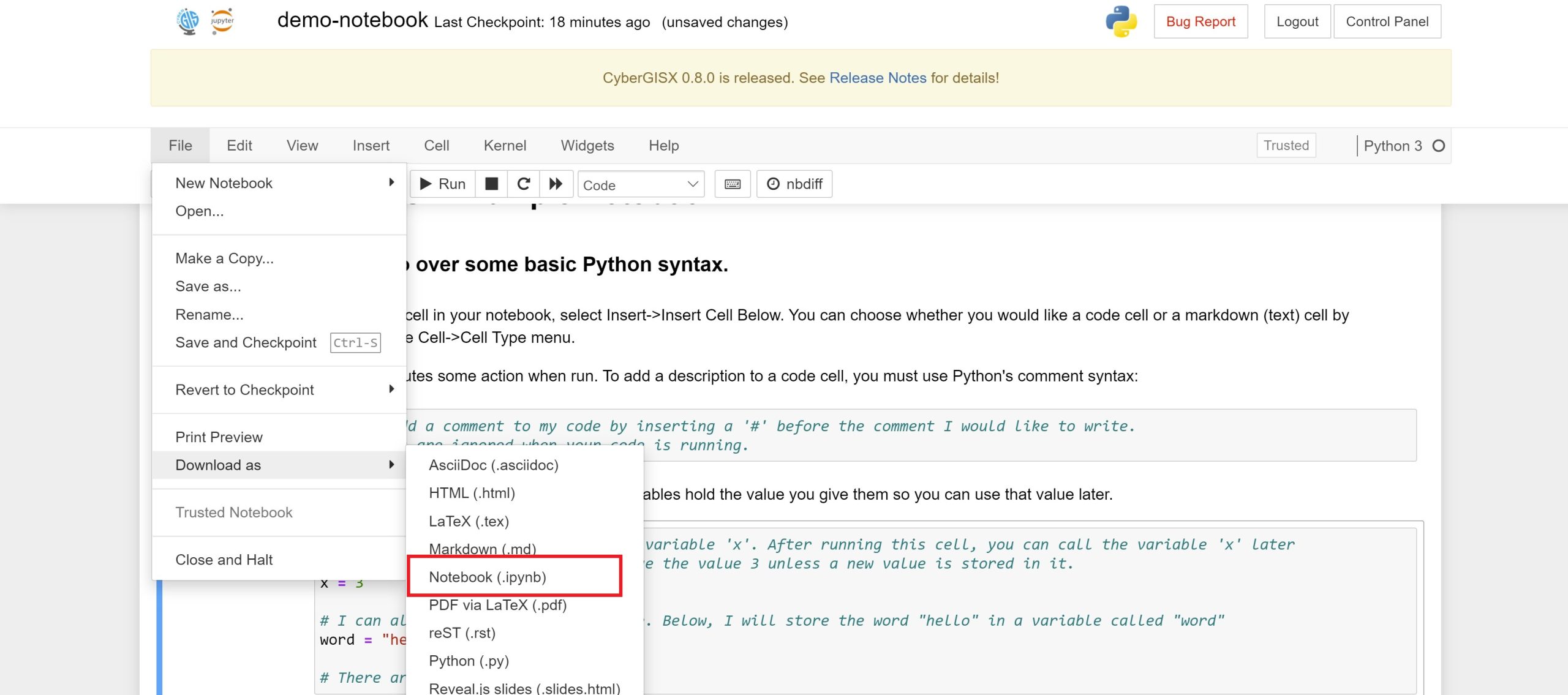Click the CyberGIS globe logo
This screenshot has width=1568, height=695.
coord(188,21)
